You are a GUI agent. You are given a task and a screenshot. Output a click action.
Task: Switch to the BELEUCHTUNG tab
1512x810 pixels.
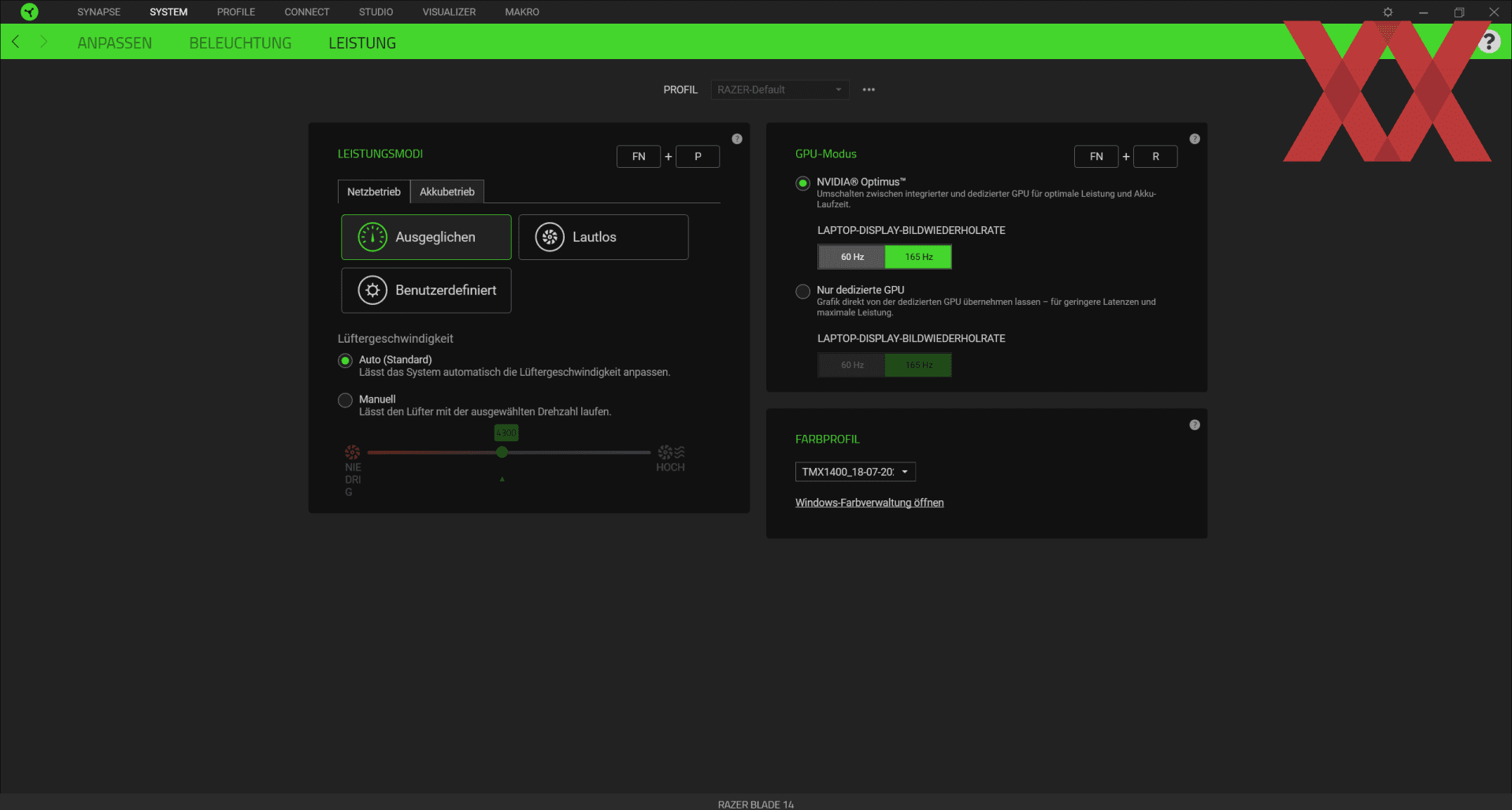[x=240, y=43]
